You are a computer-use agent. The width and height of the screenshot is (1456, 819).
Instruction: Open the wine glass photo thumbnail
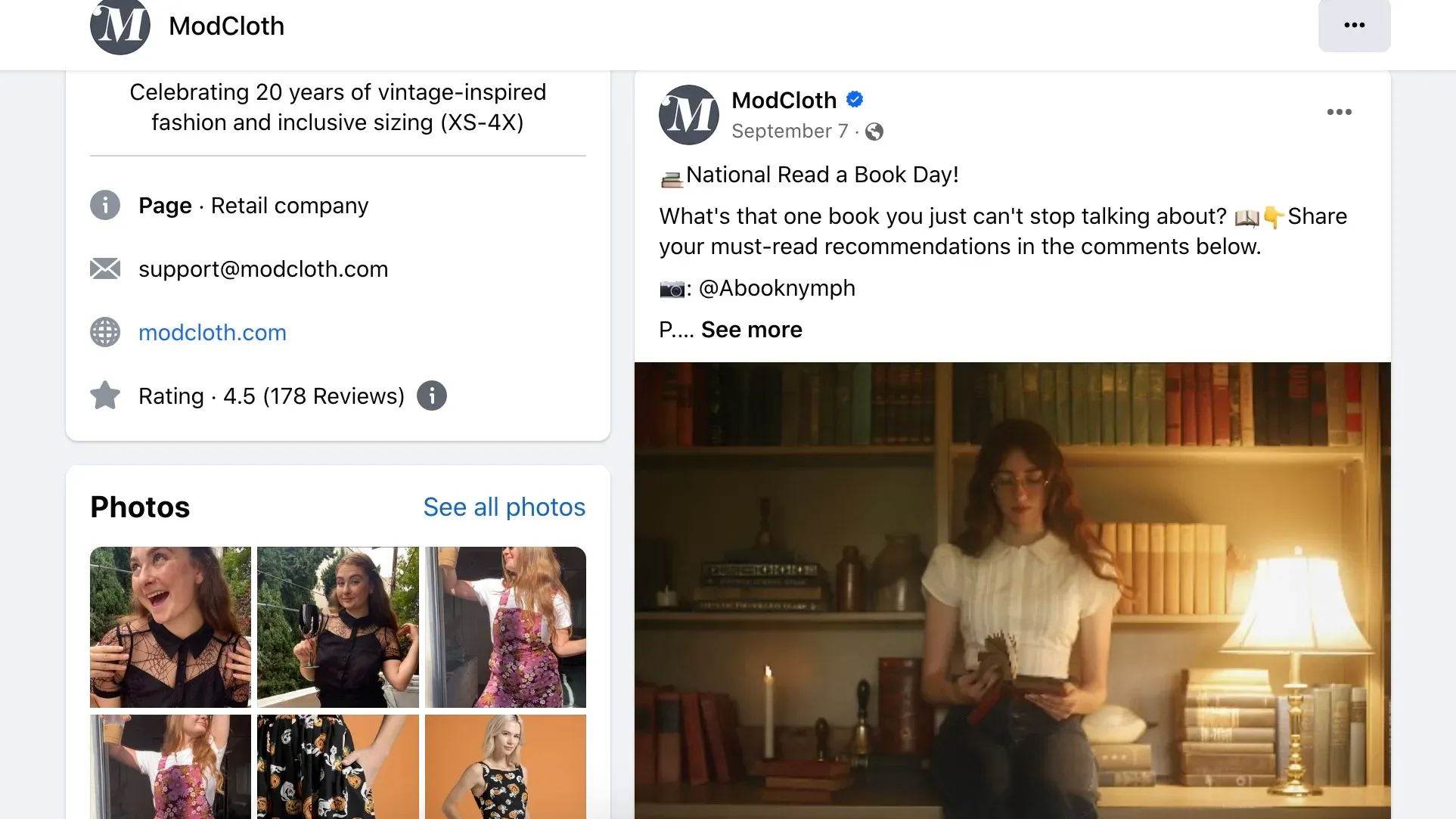(x=337, y=627)
